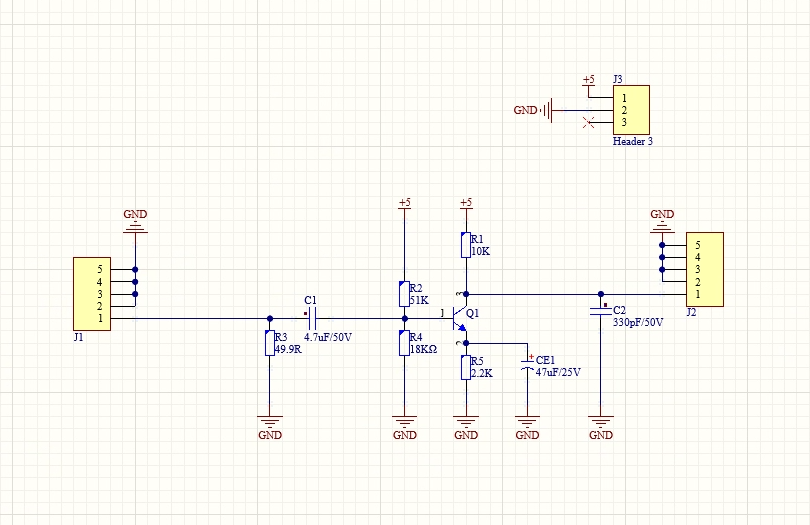
Task: Click junction dot between R2 and R4
Action: 404,319
